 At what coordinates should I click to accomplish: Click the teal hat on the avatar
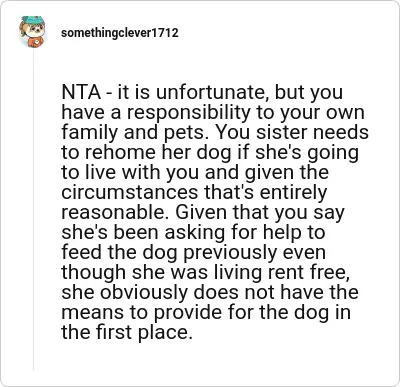pyautogui.click(x=33, y=20)
